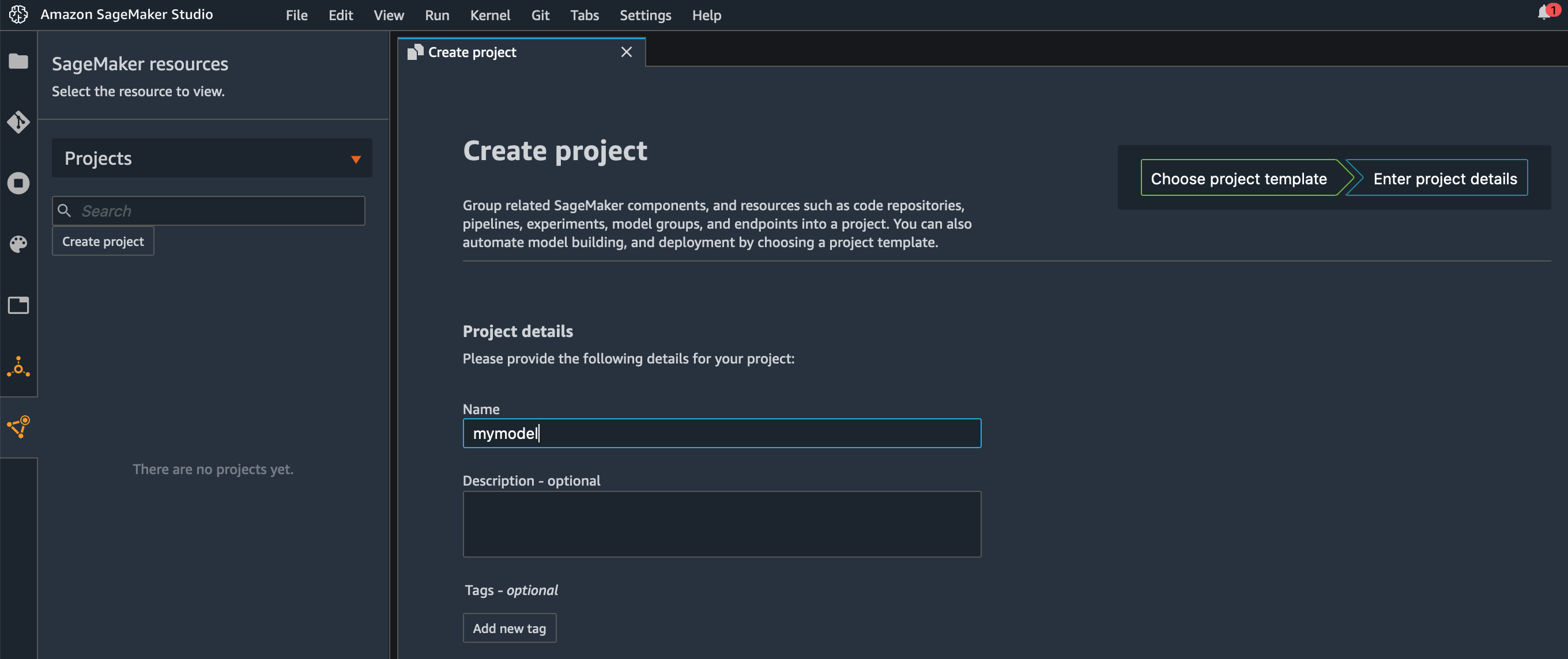This screenshot has width=1568, height=659.
Task: Click the Add new tag button
Action: [x=509, y=628]
